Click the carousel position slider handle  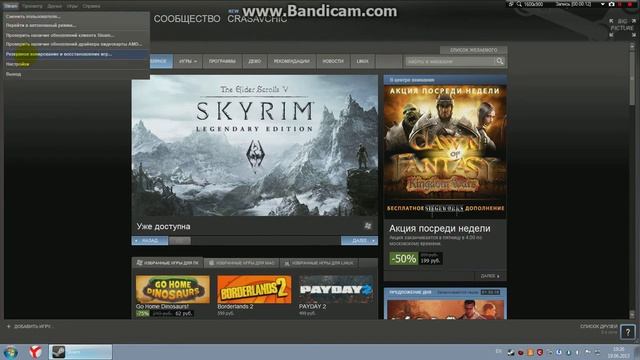coord(180,241)
